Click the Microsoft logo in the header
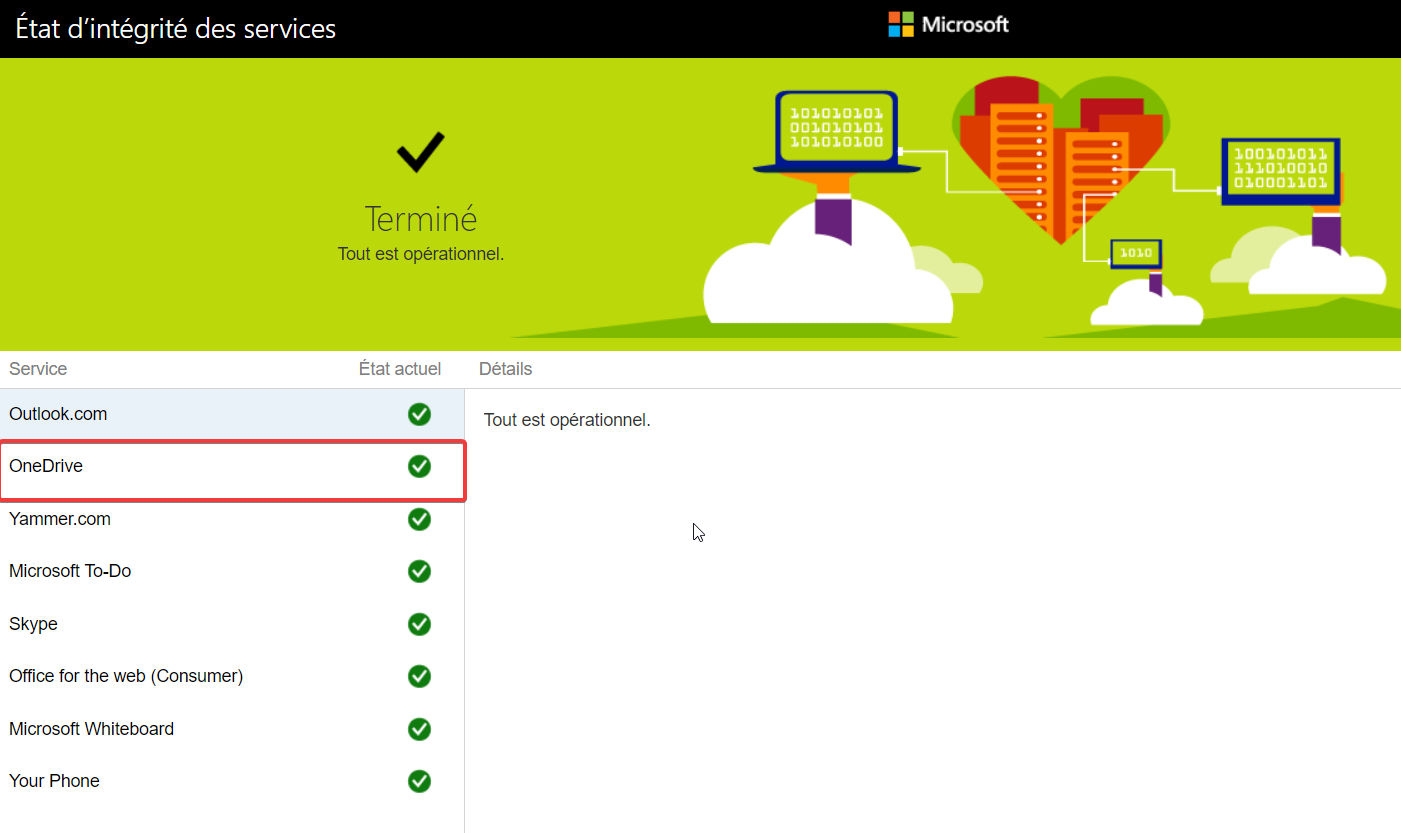1401x833 pixels. pyautogui.click(x=948, y=24)
